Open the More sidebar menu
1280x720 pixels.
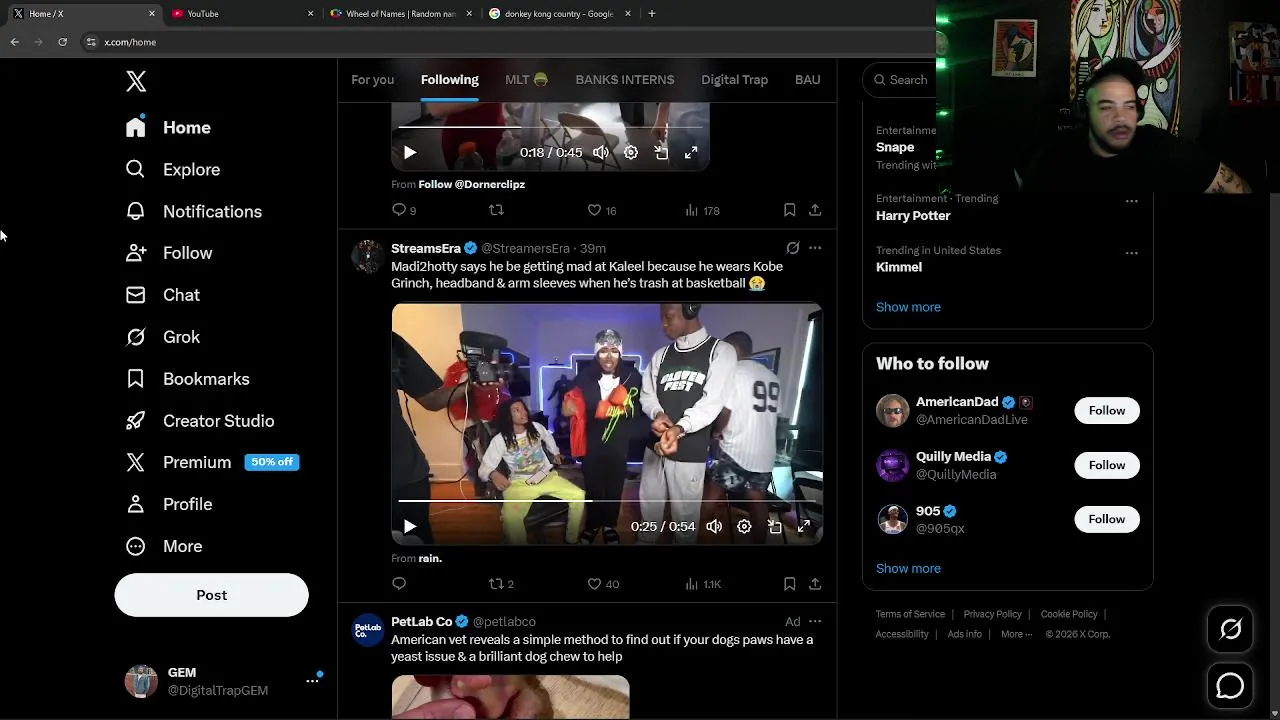164,546
